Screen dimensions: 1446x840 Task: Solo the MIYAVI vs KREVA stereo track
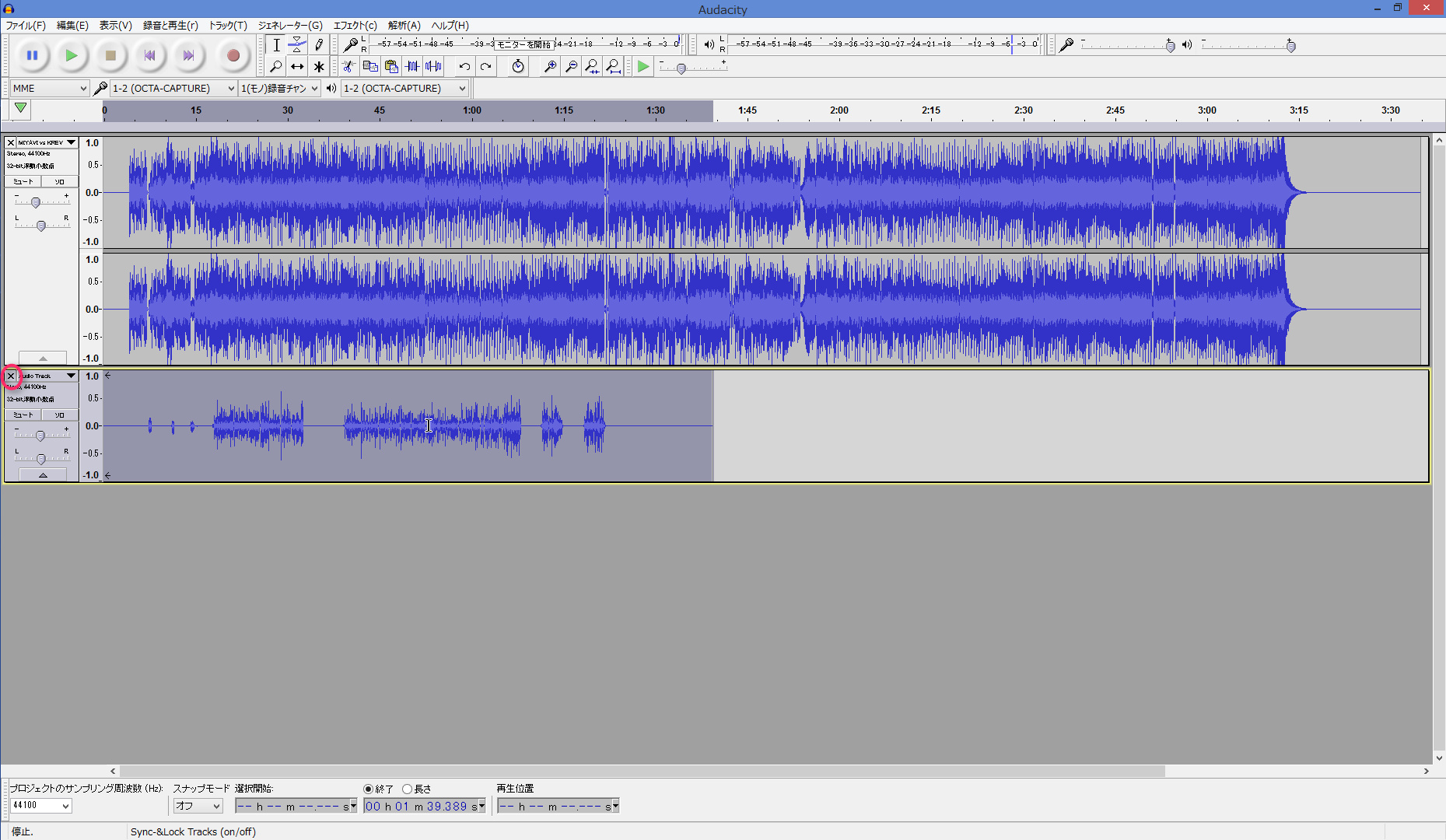coord(60,181)
